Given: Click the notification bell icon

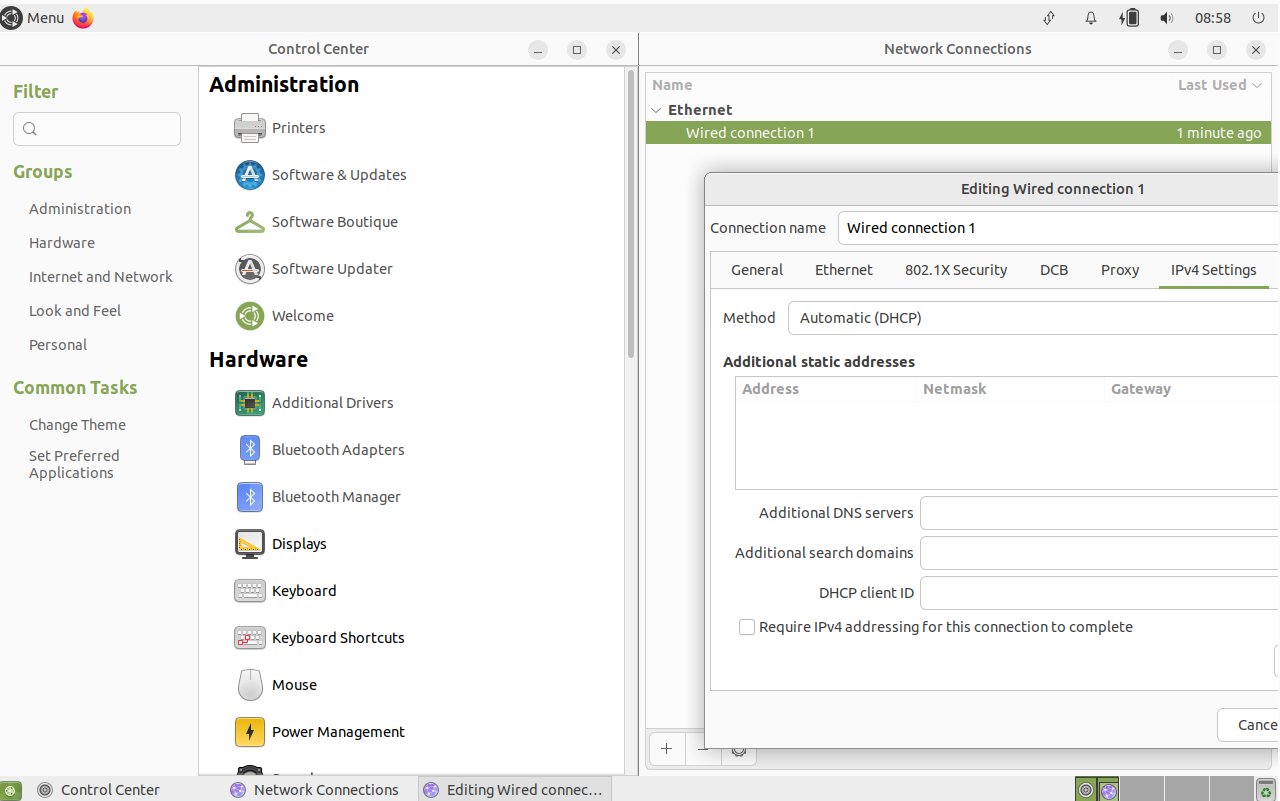Looking at the screenshot, I should pyautogui.click(x=1091, y=18).
